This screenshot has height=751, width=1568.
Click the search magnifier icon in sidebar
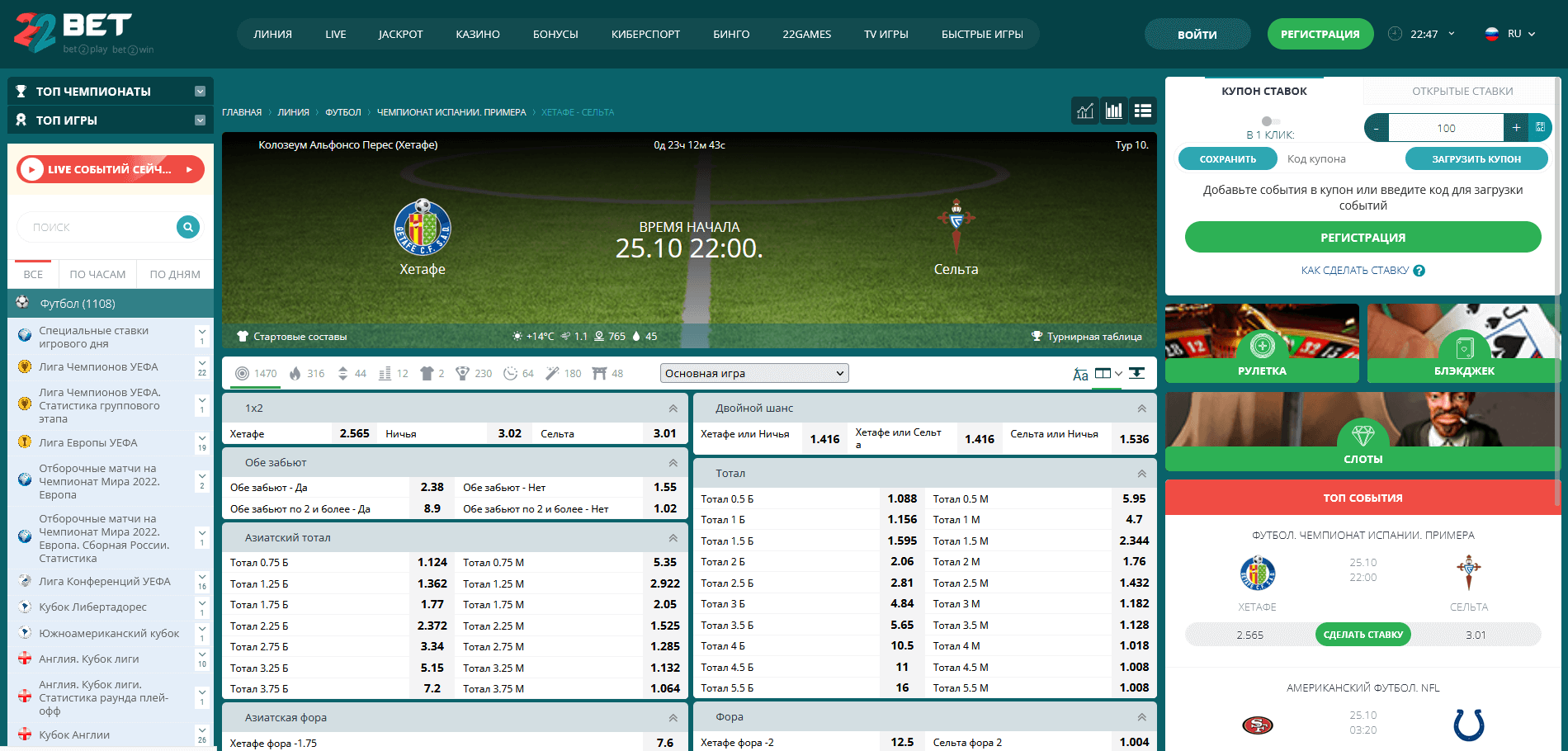[188, 227]
